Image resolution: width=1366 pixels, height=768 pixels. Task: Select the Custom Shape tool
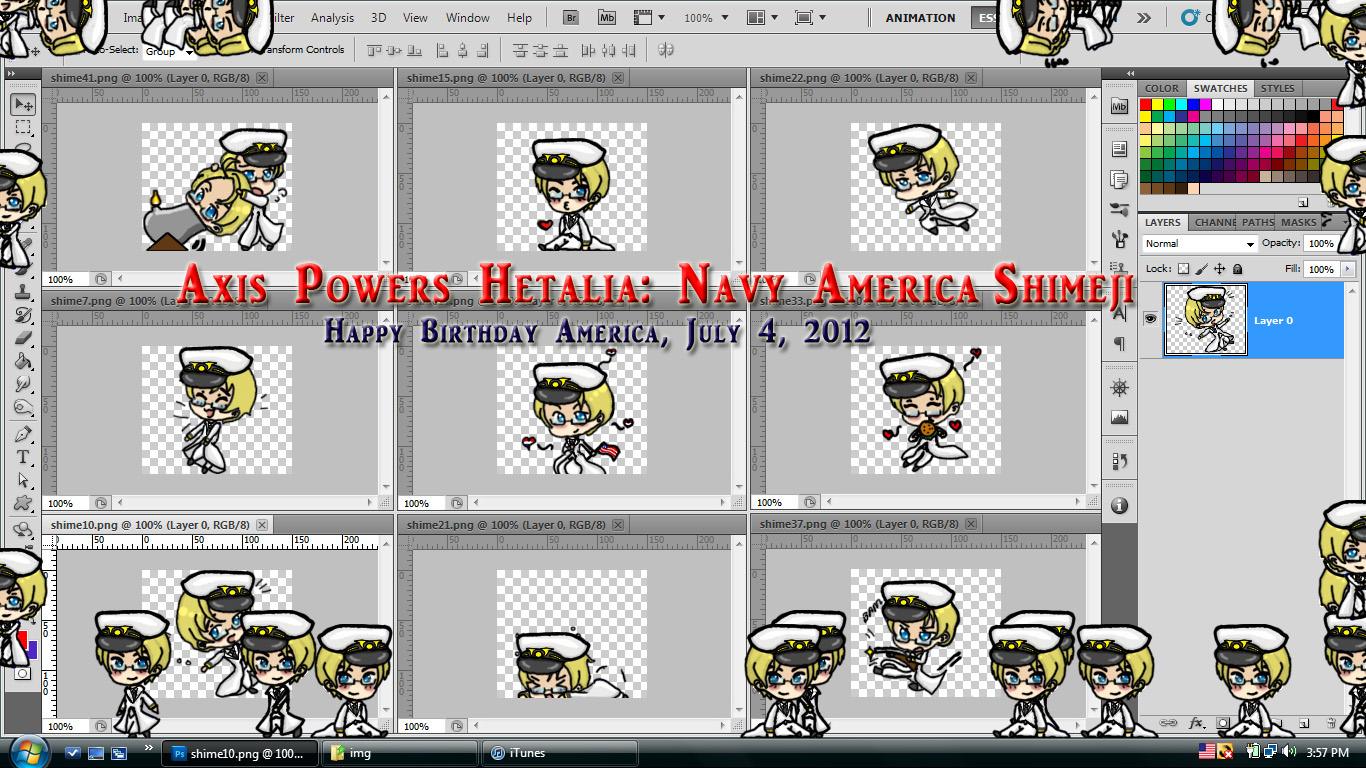point(23,503)
